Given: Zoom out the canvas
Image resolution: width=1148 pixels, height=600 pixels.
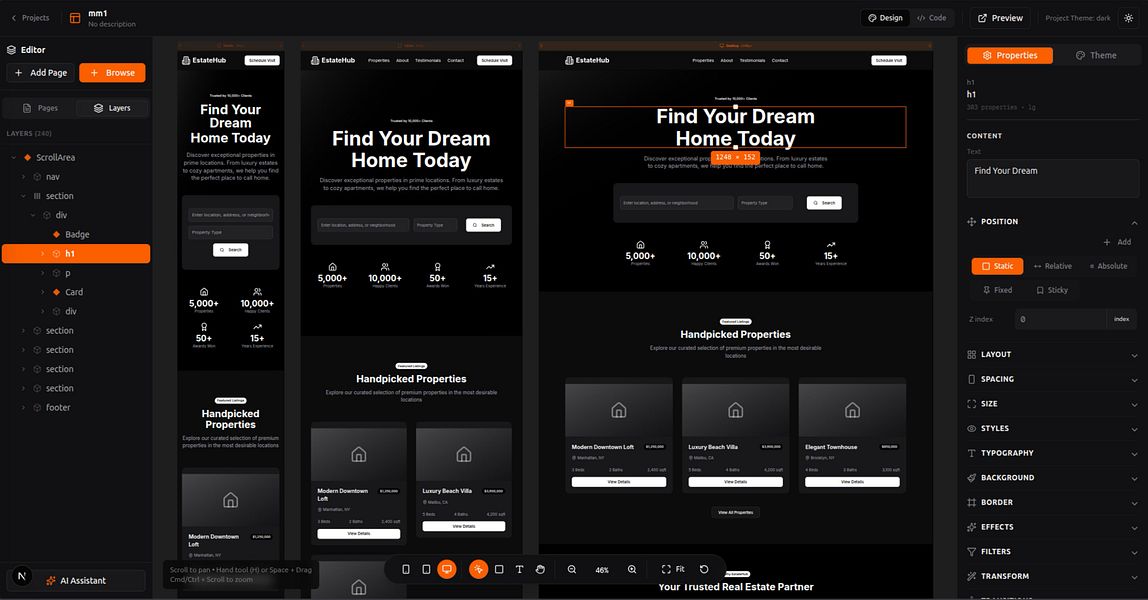Looking at the screenshot, I should 572,569.
